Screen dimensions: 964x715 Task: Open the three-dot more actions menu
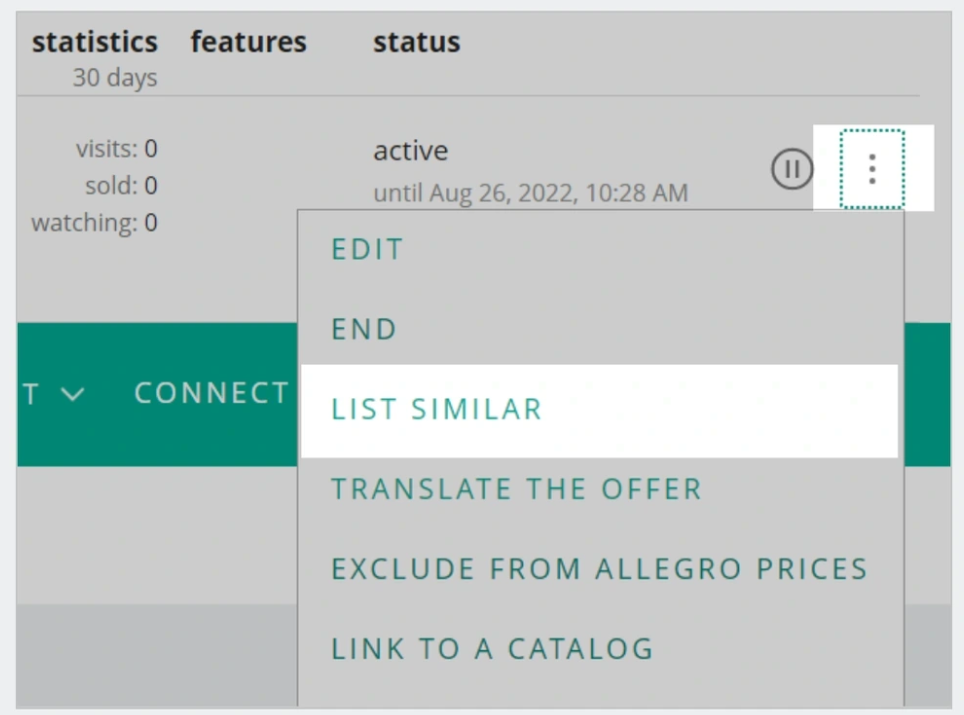coord(872,169)
